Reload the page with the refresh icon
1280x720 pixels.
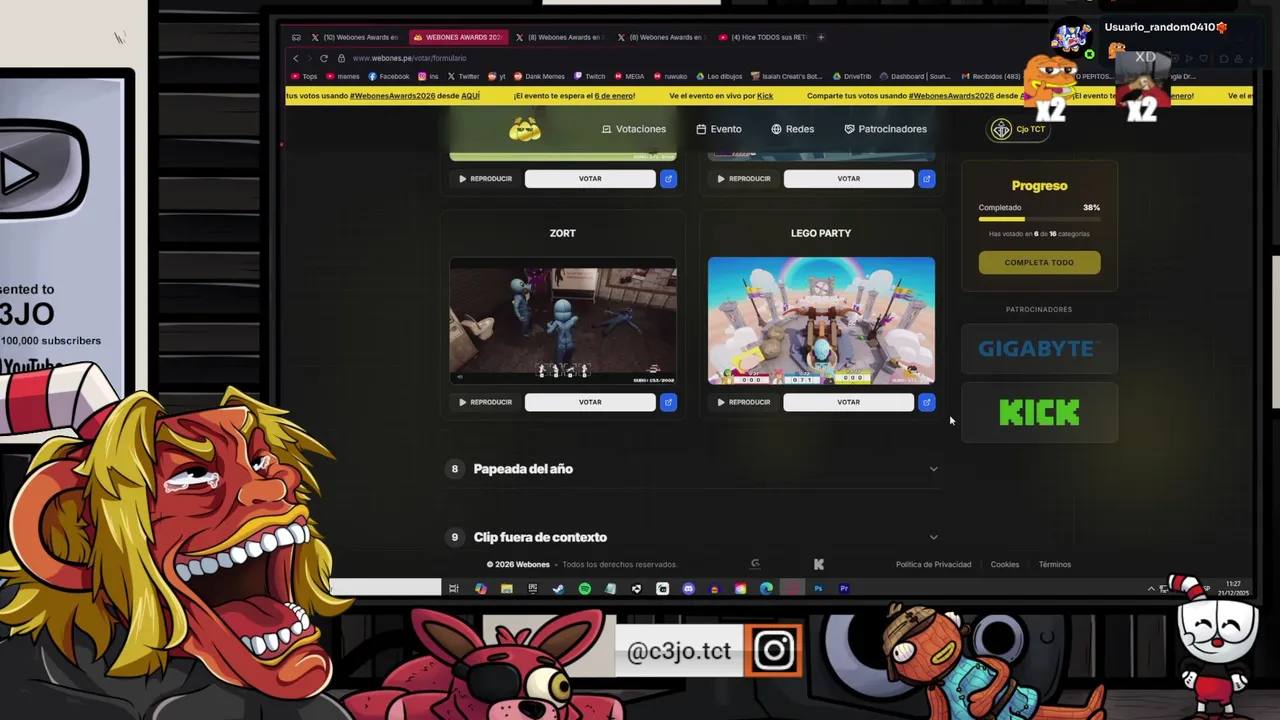click(x=324, y=58)
